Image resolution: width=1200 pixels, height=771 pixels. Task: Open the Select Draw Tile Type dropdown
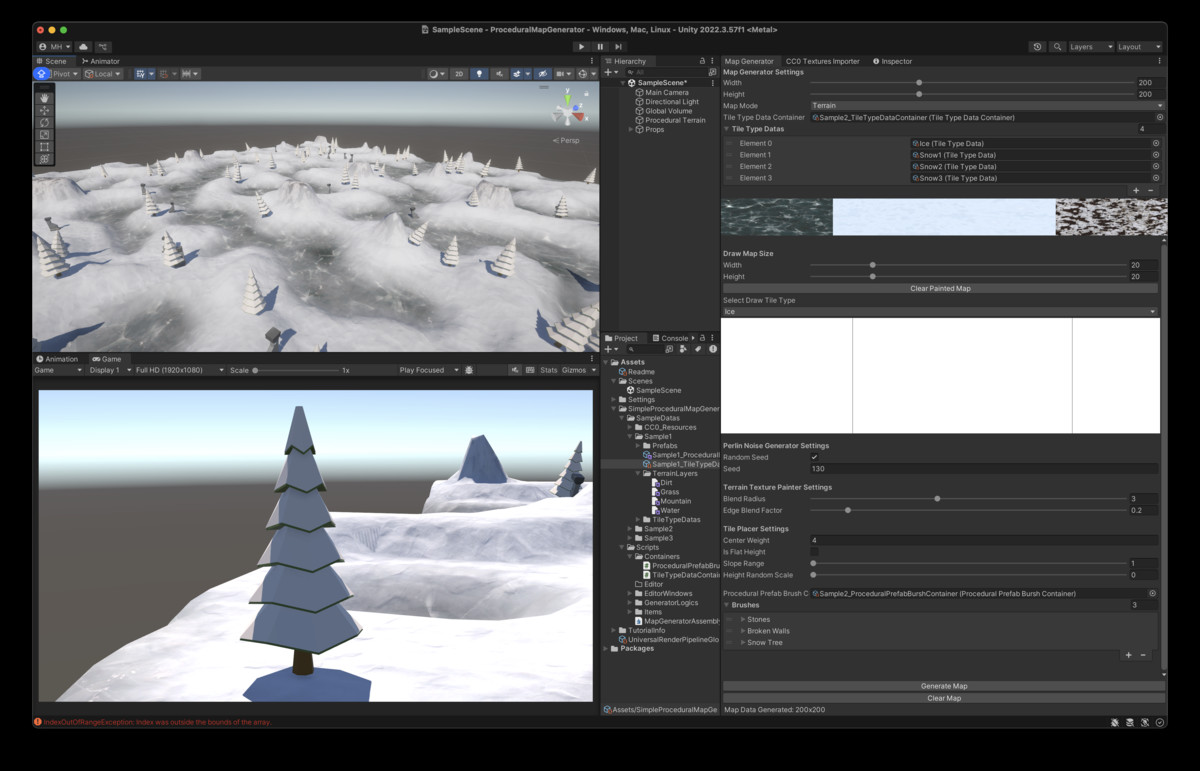pos(940,312)
